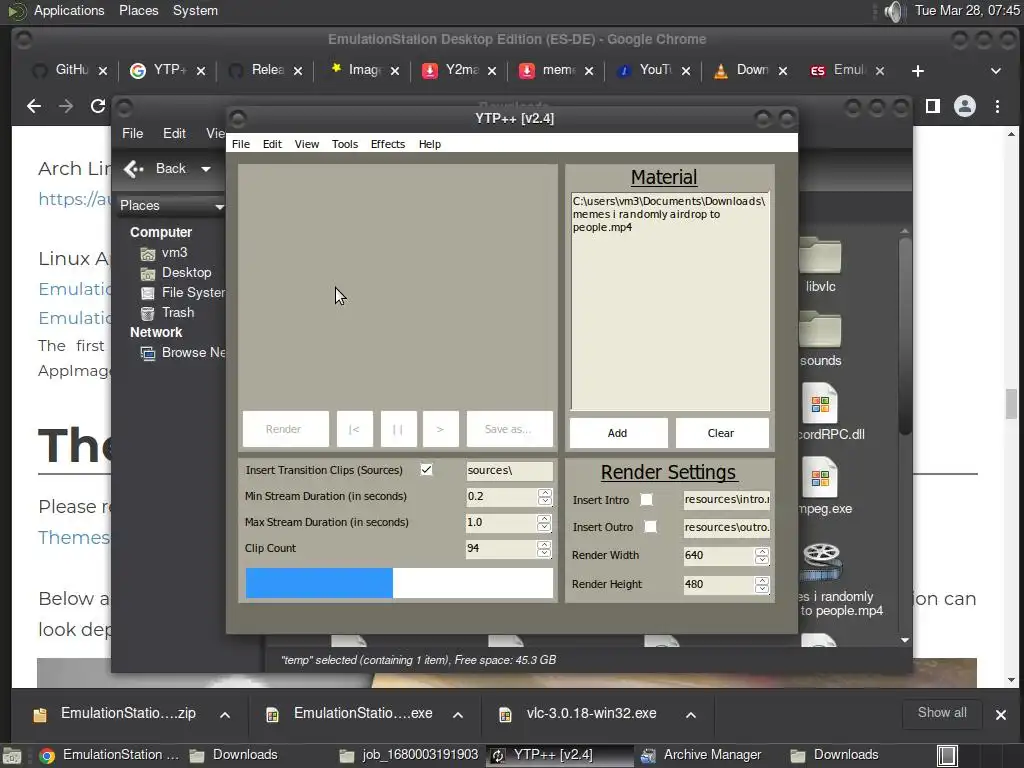Toggle Chrome side panel icon
Viewport: 1024px width, 768px height.
[x=933, y=106]
